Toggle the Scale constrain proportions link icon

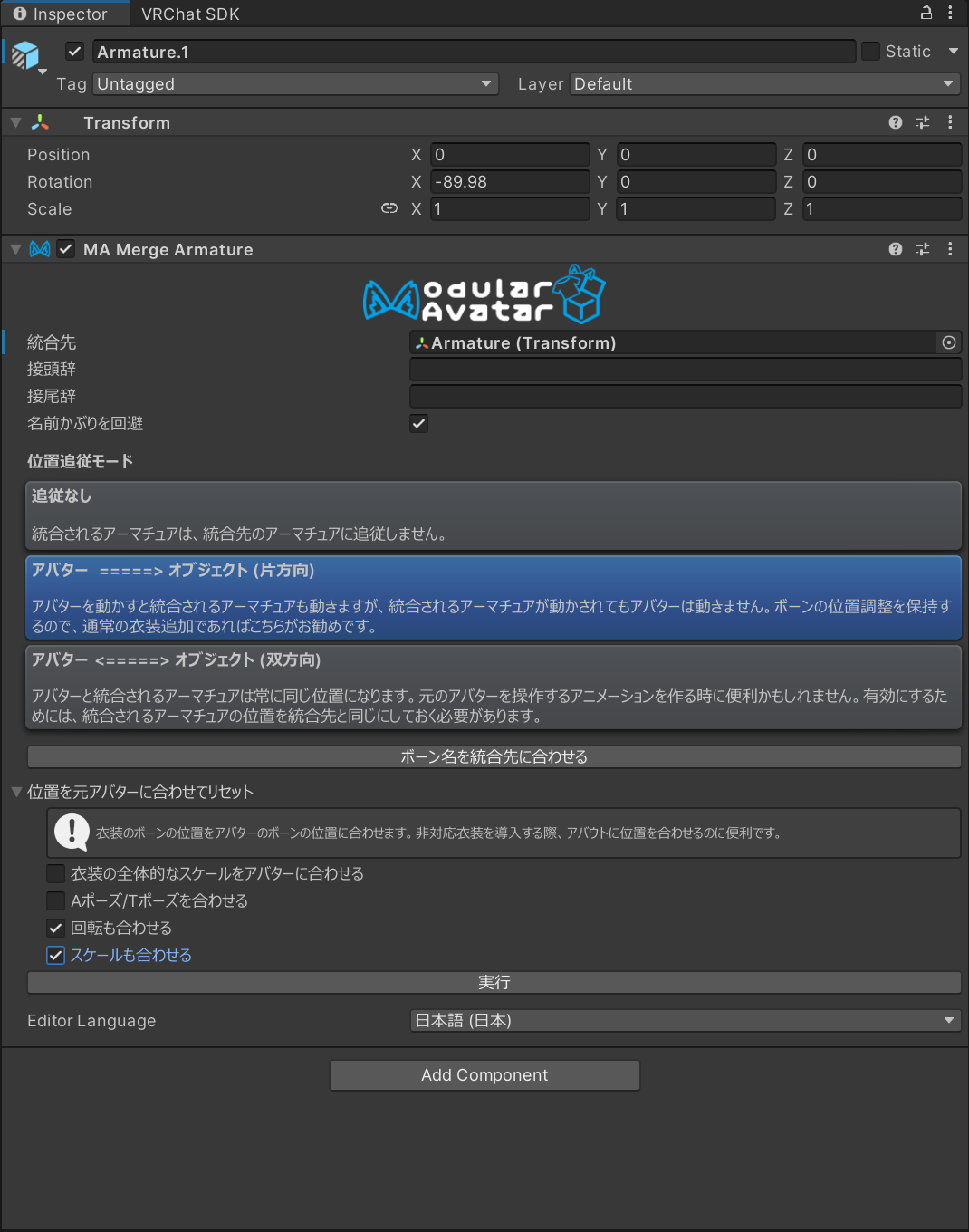[x=389, y=208]
